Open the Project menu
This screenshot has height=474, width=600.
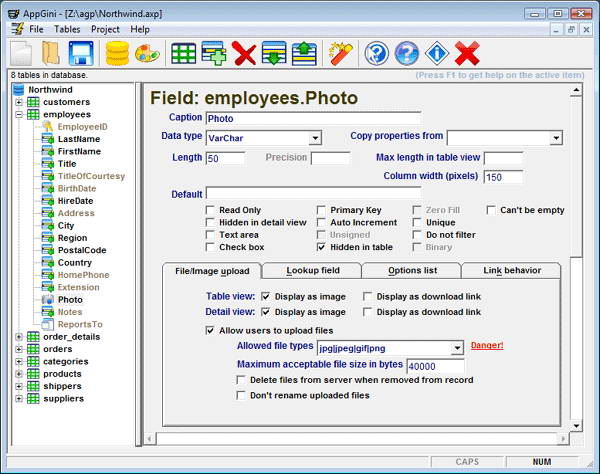pyautogui.click(x=105, y=29)
